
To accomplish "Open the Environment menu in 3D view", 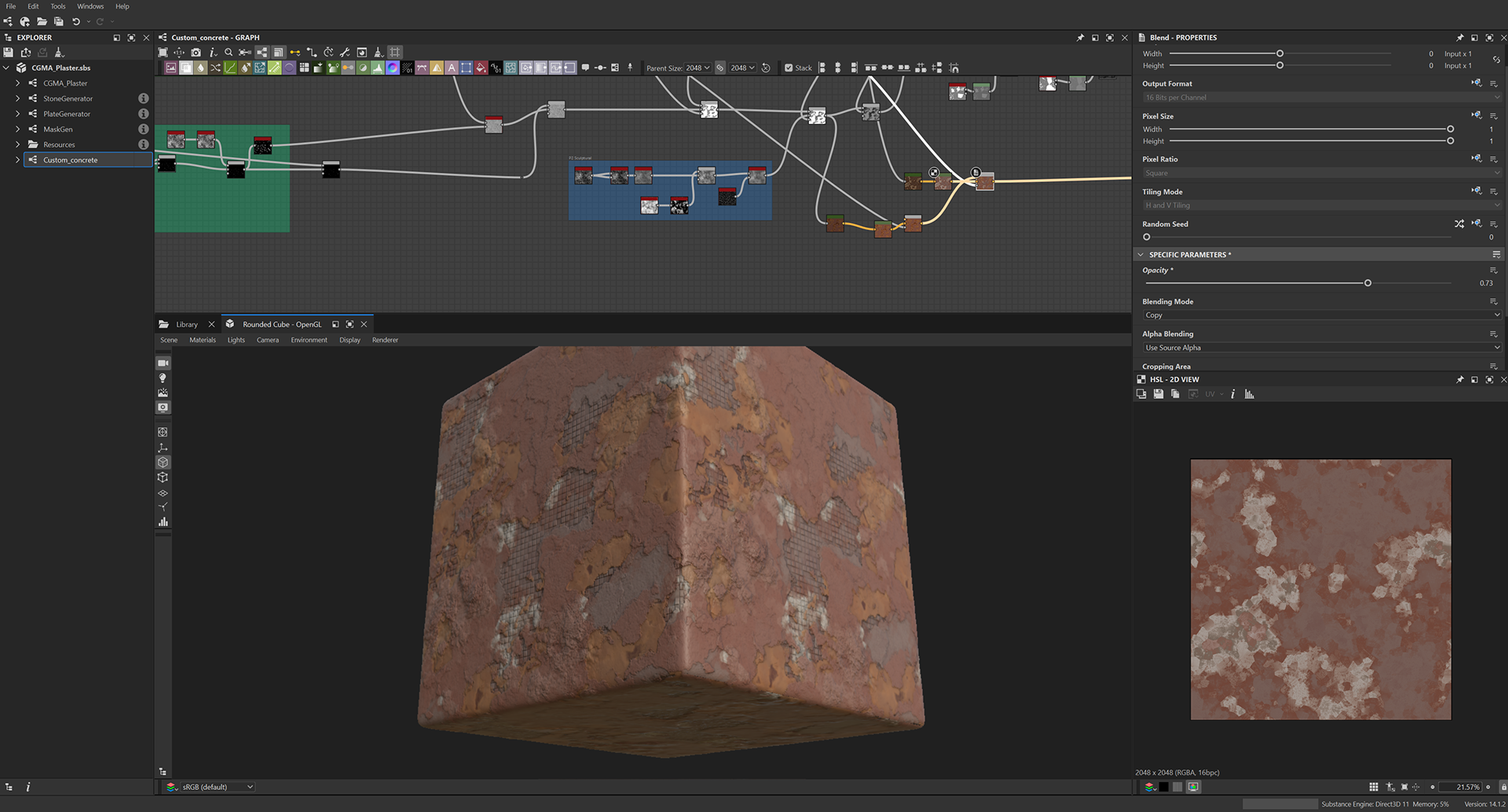I will point(309,340).
